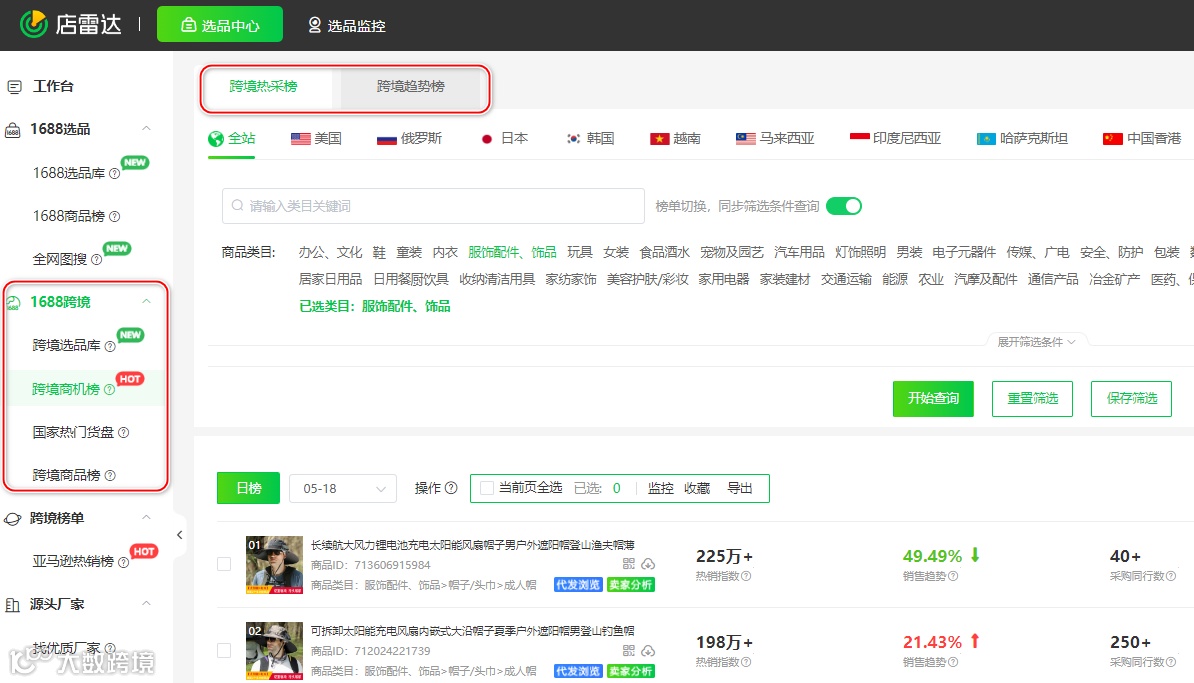
Task: Click the 导出 action link
Action: [739, 488]
